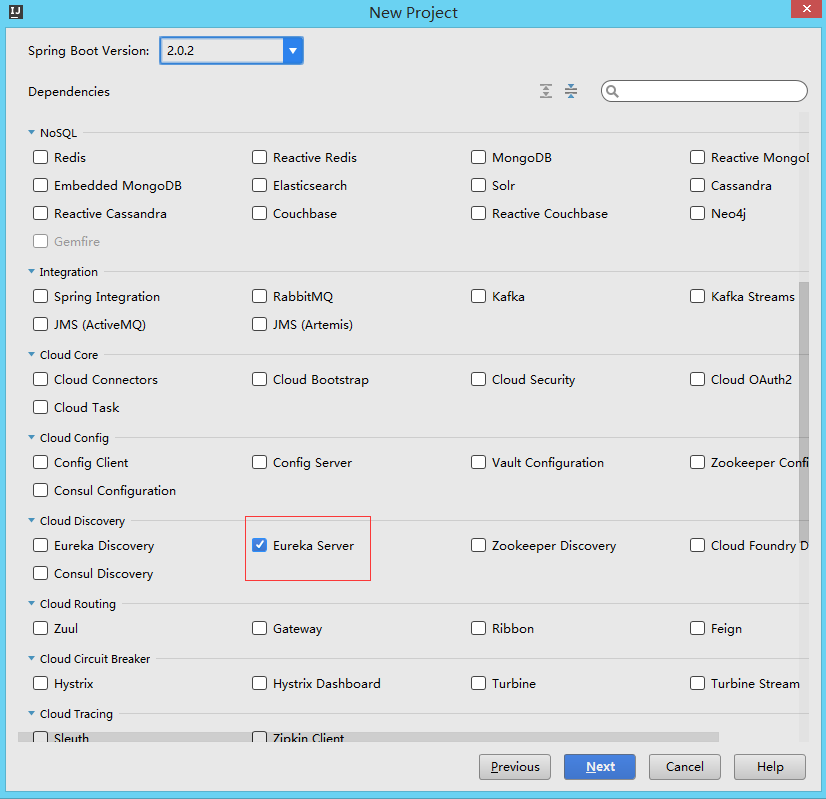Image resolution: width=826 pixels, height=799 pixels.
Task: Select the Gateway checkbox
Action: pyautogui.click(x=259, y=628)
